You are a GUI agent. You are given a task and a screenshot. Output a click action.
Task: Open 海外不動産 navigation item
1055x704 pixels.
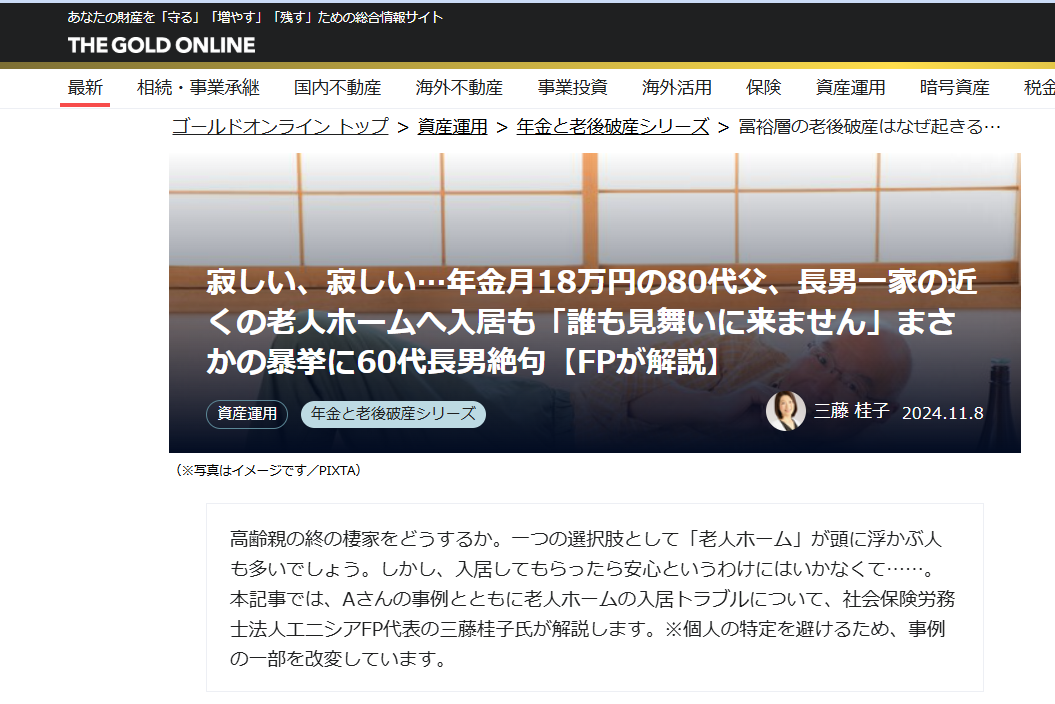coord(459,87)
